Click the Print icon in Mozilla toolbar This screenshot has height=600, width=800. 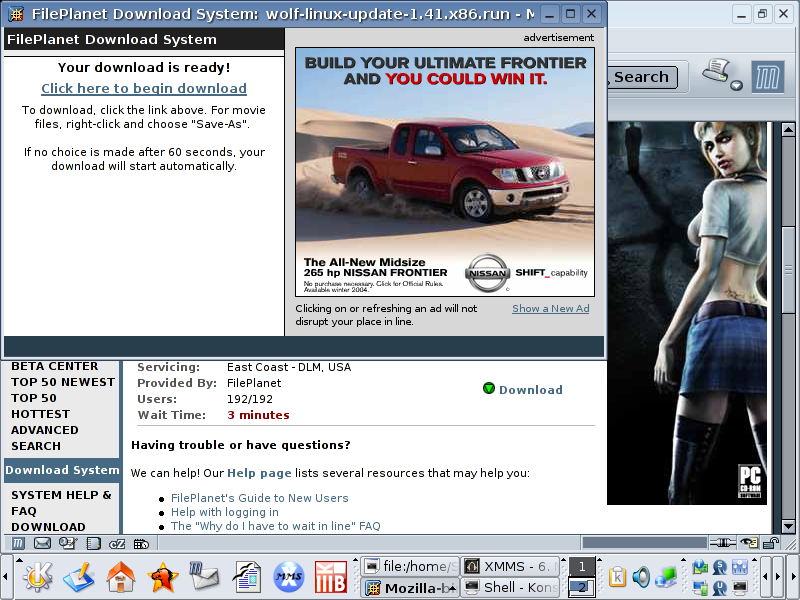(x=716, y=72)
